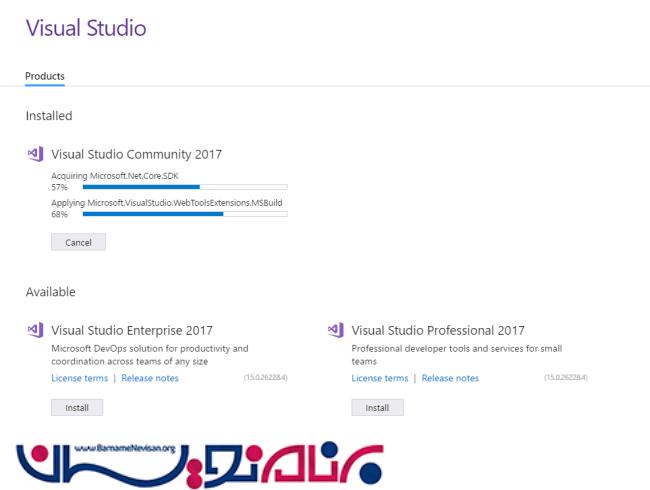650x490 pixels.
Task: Click the Visual Studio Enterprise 2017 title
Action: click(x=132, y=330)
